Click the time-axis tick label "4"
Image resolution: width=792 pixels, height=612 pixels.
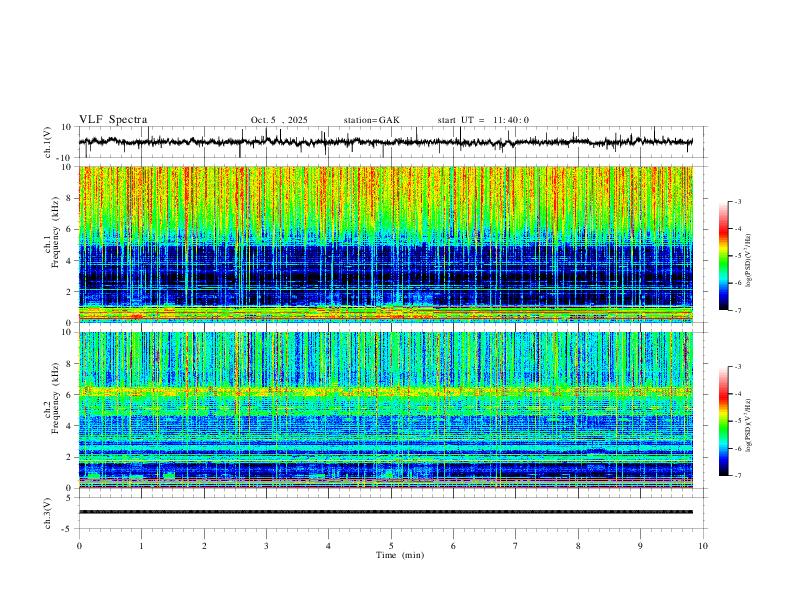[x=328, y=546]
